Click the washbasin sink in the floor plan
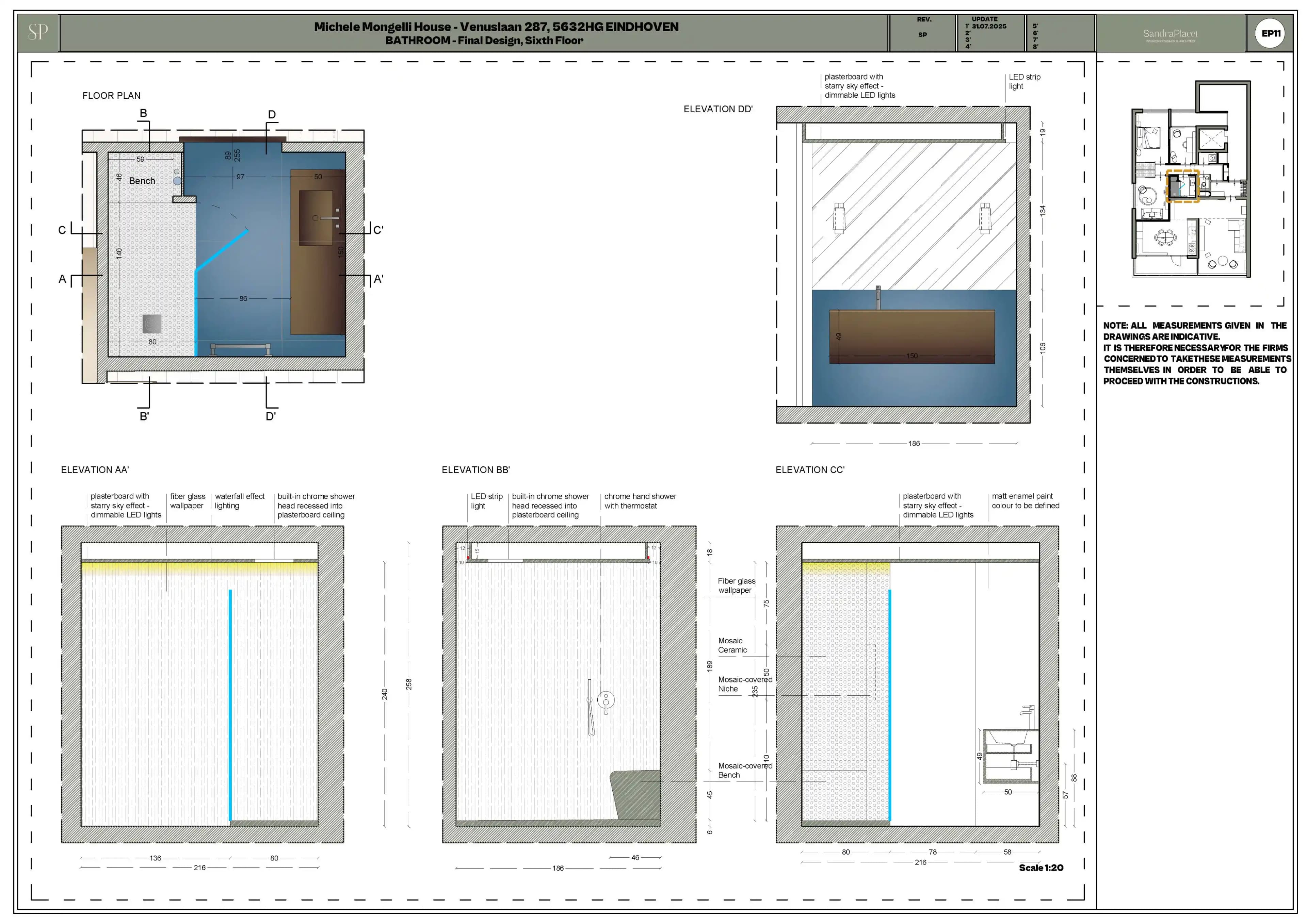The height and width of the screenshot is (924, 1307). 316,217
